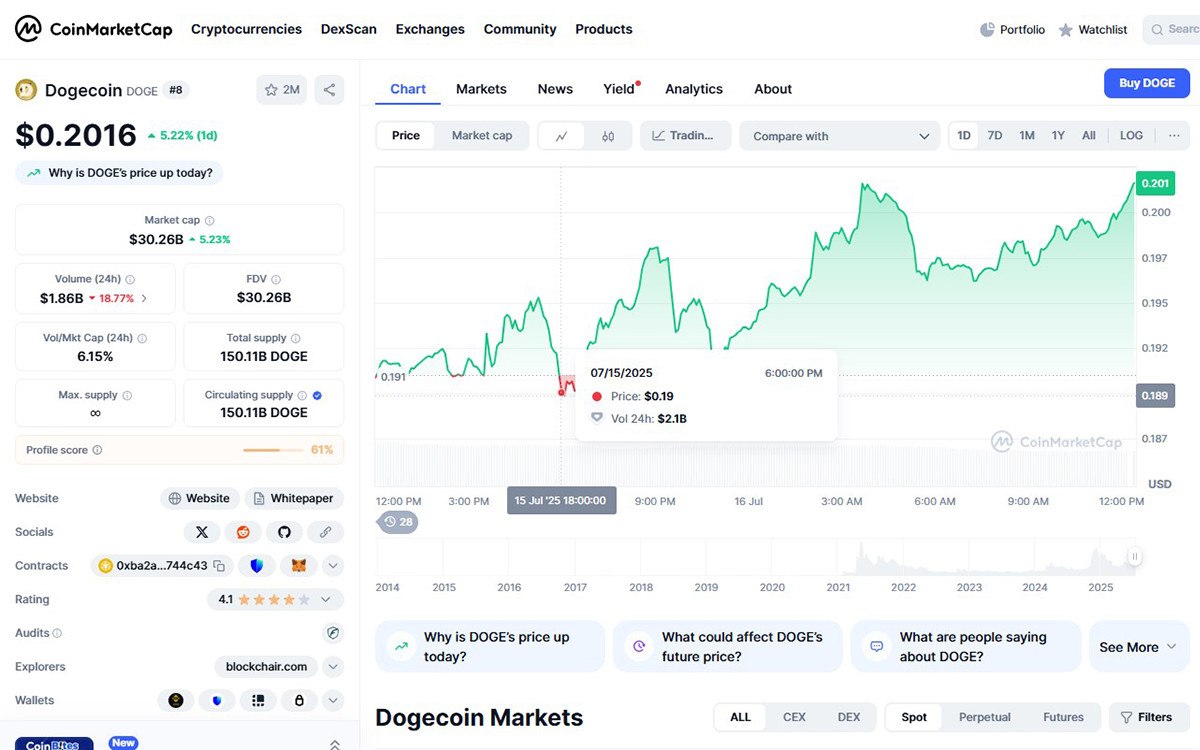
Task: Open the Exchanges menu in header
Action: (x=430, y=29)
